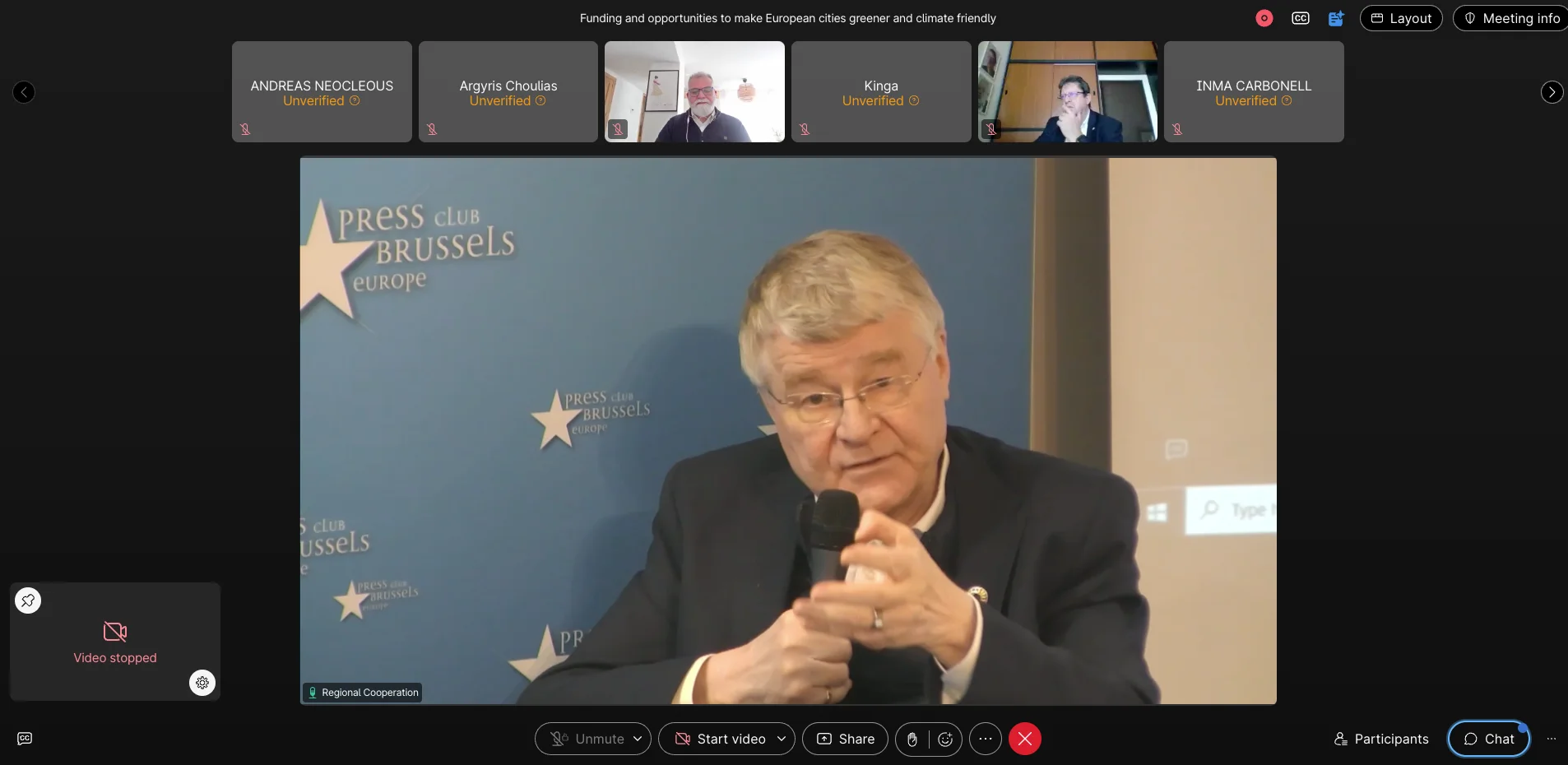Click the info icon beside Argyris Choulias Unverified
This screenshot has width=1568, height=765.
pyautogui.click(x=540, y=100)
